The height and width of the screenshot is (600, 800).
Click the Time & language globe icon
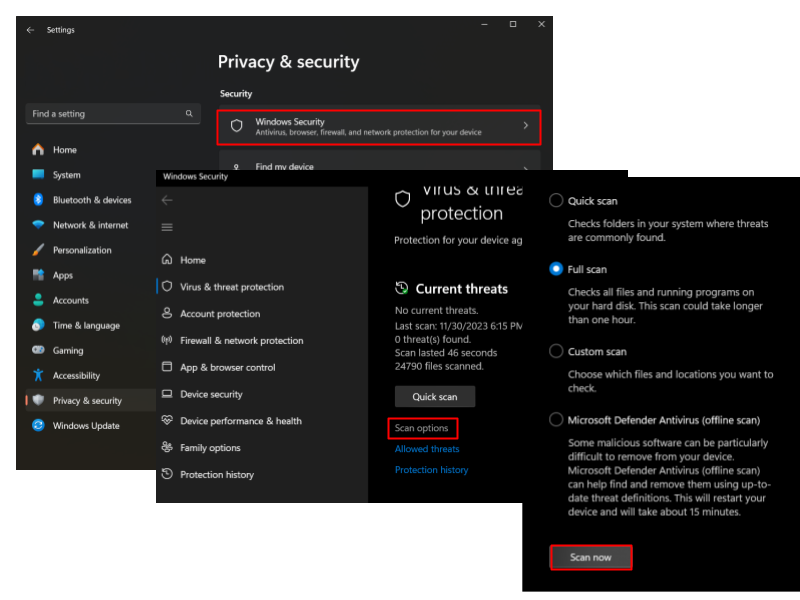click(38, 325)
